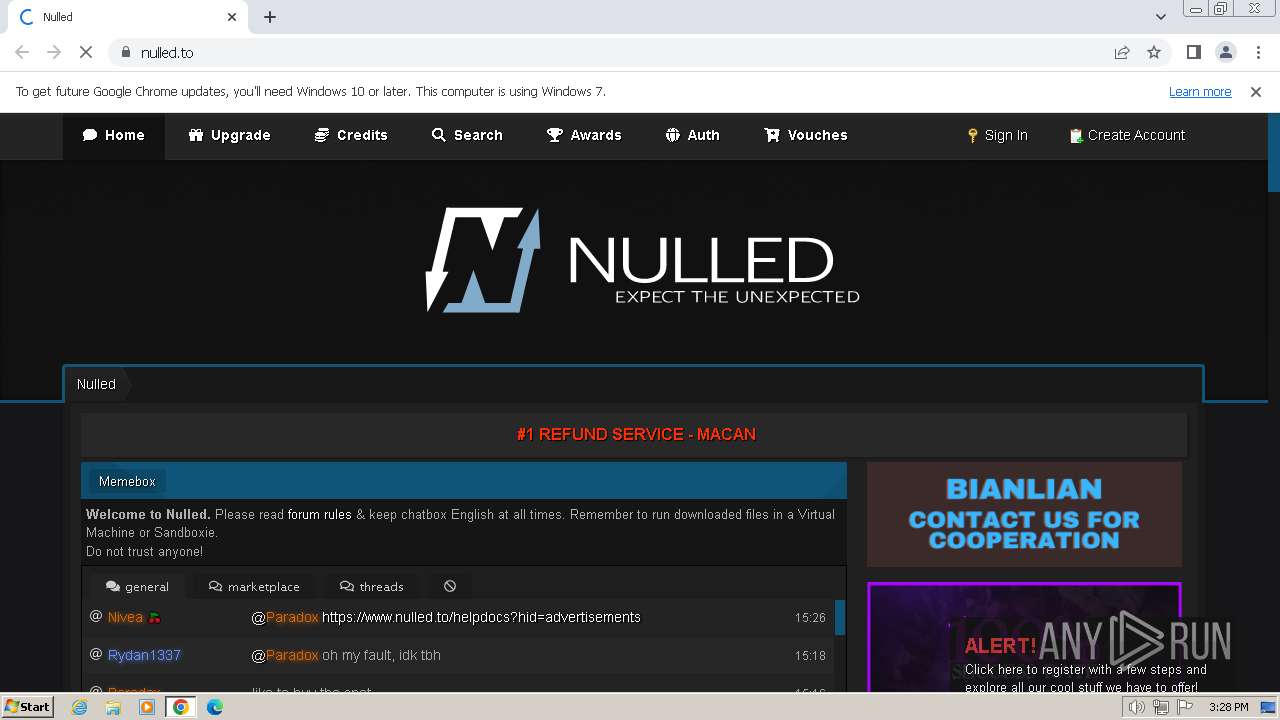Image resolution: width=1280 pixels, height=720 pixels.
Task: Mention Nivea with the @ icon
Action: point(96,617)
